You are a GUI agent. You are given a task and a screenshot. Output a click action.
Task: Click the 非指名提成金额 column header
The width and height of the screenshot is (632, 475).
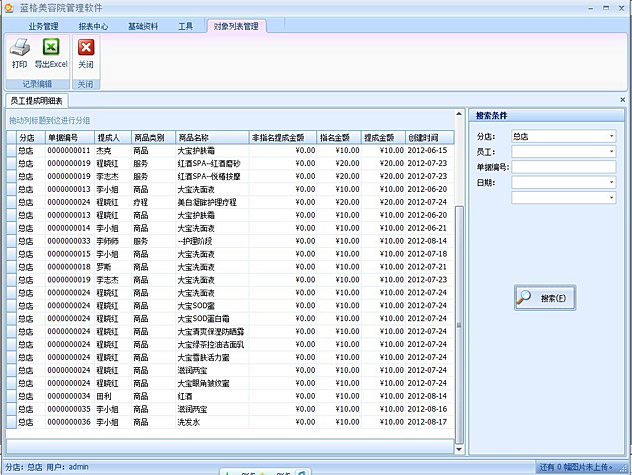click(x=283, y=138)
